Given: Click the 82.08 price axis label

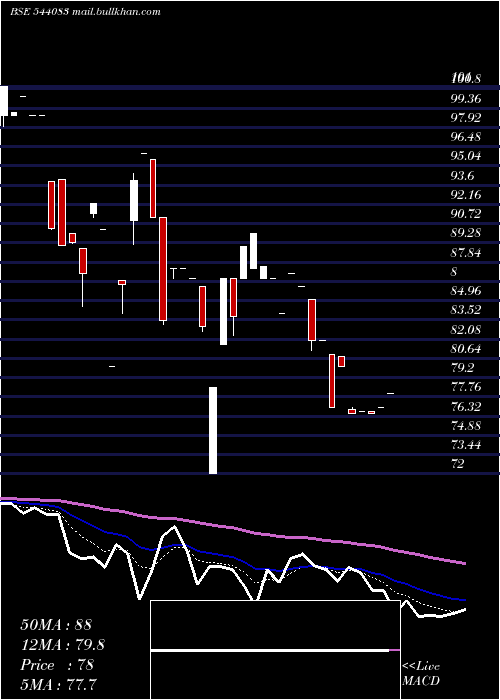Looking at the screenshot, I should point(466,330).
